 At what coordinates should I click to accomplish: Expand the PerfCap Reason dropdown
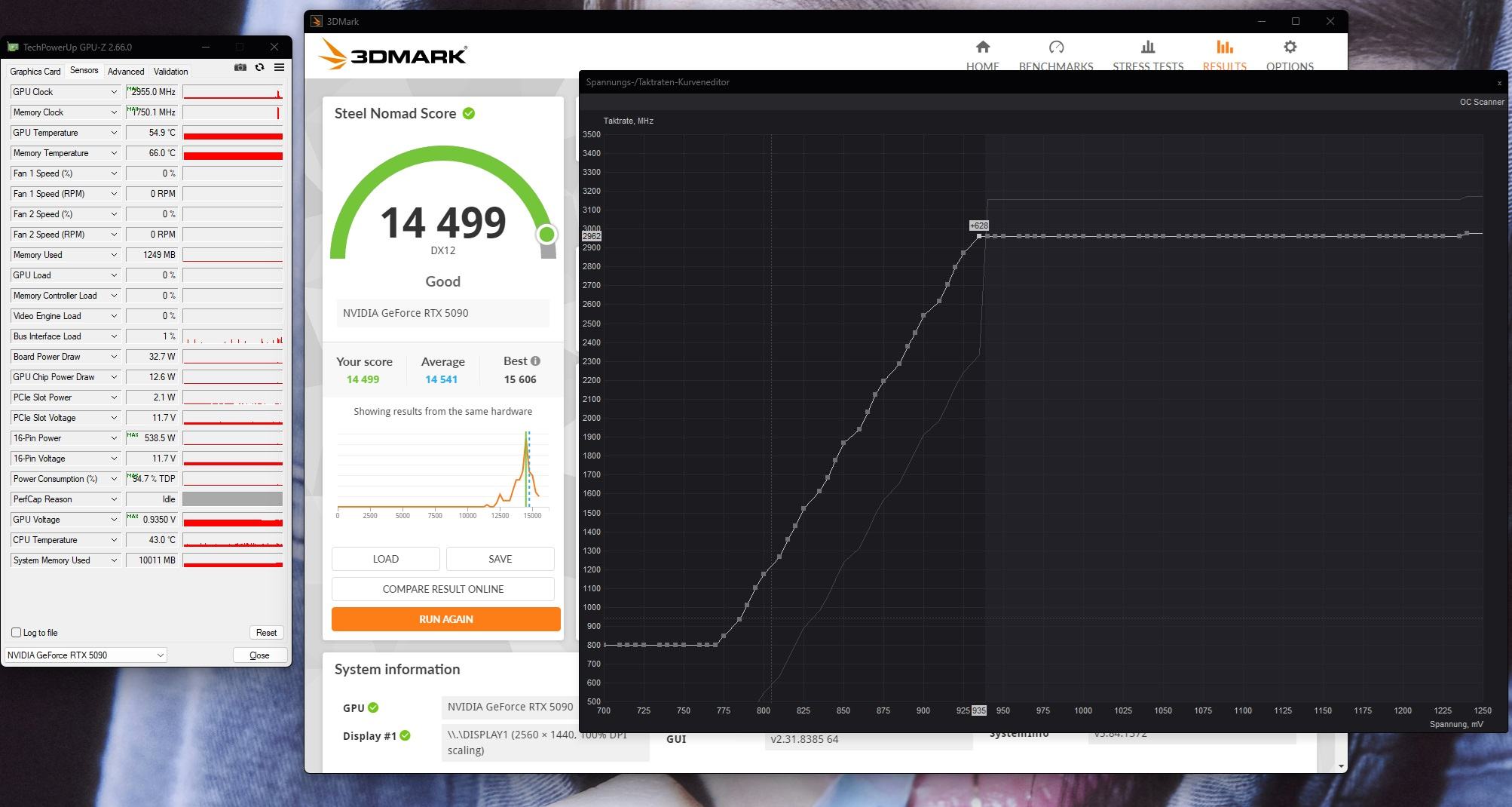114,499
